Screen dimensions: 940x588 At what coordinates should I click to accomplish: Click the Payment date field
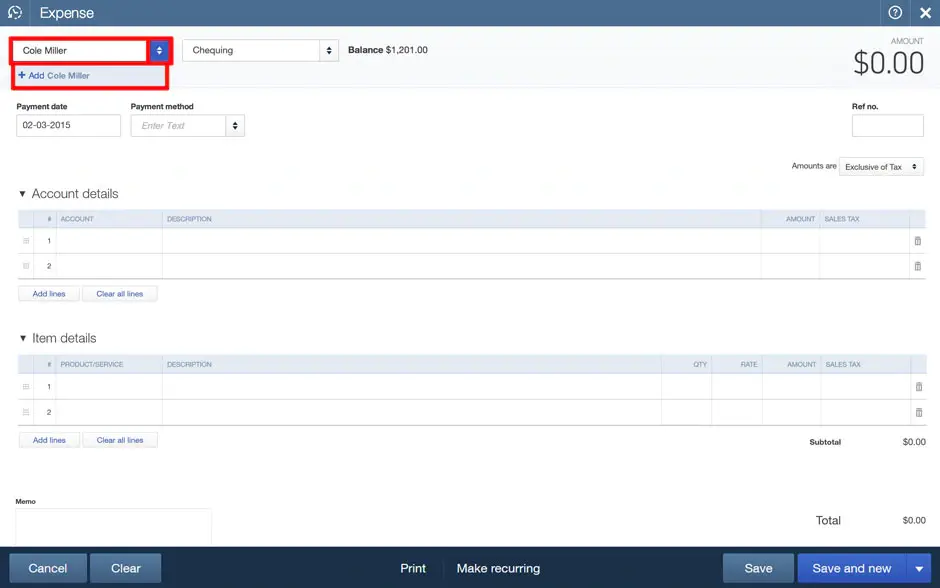(x=68, y=125)
